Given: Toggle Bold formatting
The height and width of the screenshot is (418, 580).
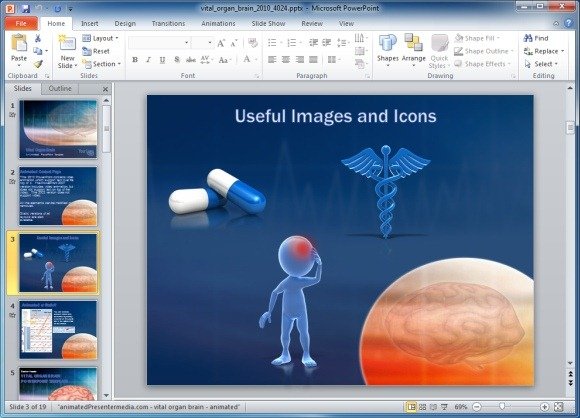Looking at the screenshot, I should (x=135, y=60).
